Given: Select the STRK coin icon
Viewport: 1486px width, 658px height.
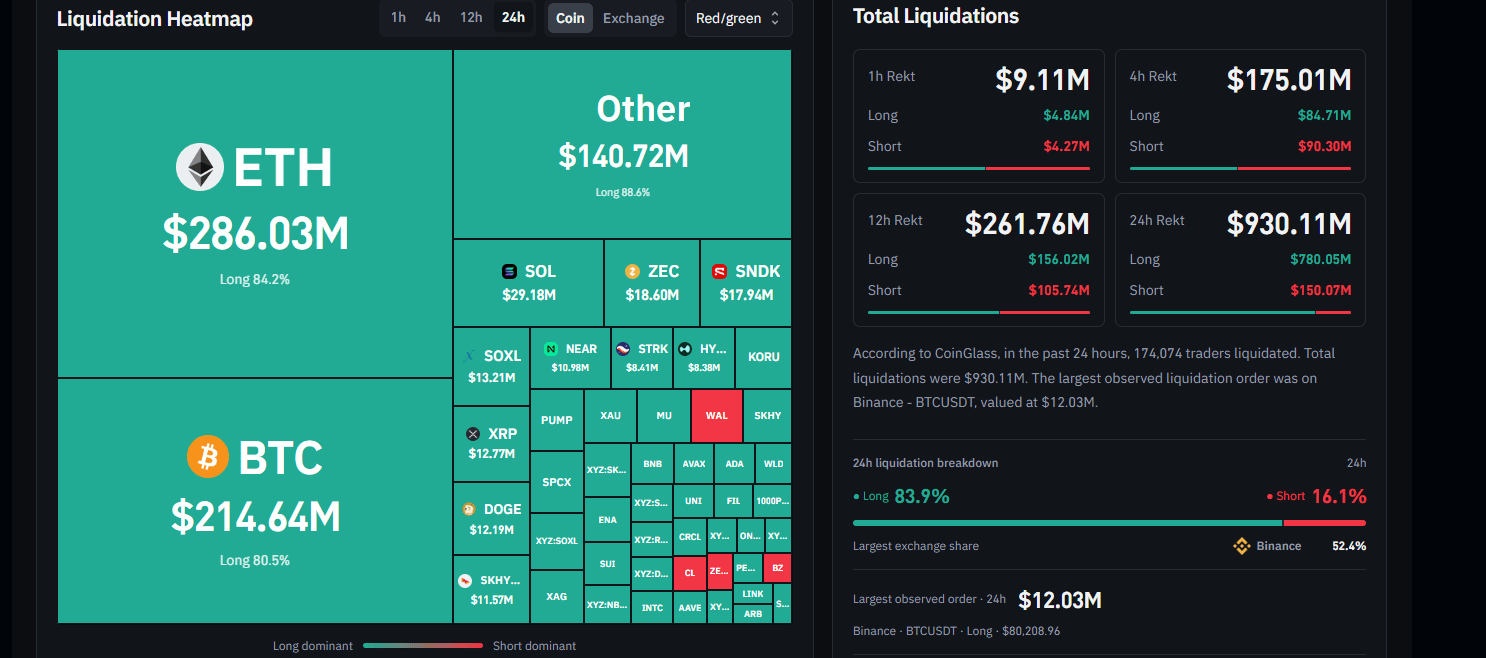Looking at the screenshot, I should (623, 349).
